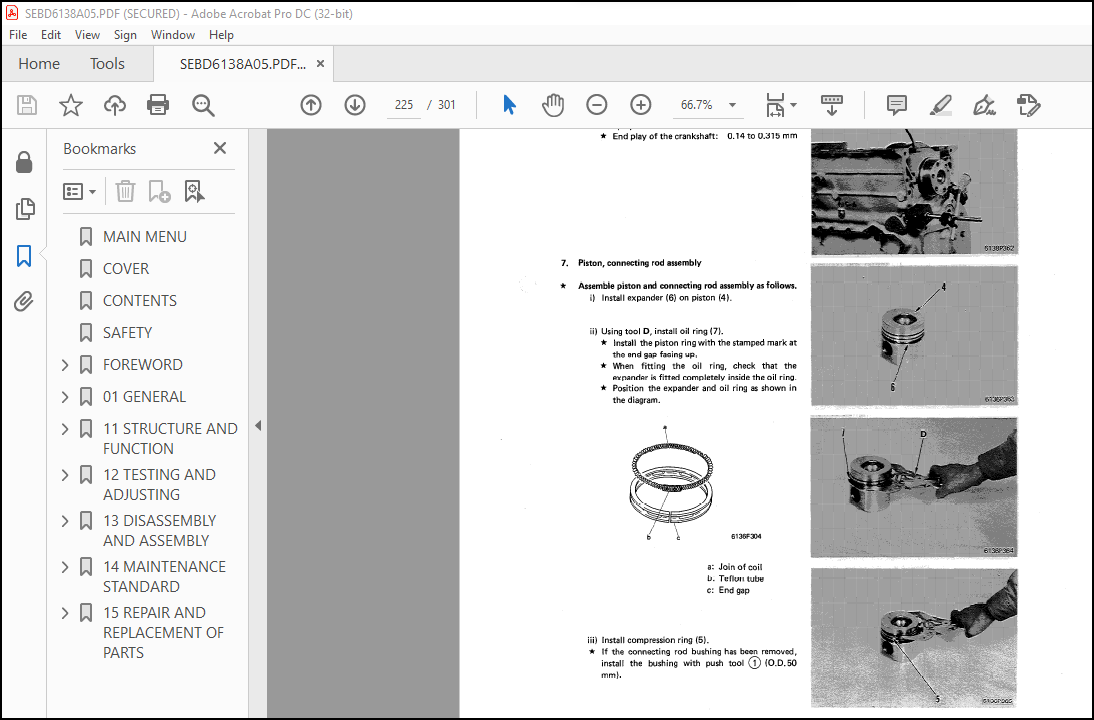Click find current bookmark icon
Viewport: 1094px width, 720px height.
click(194, 191)
